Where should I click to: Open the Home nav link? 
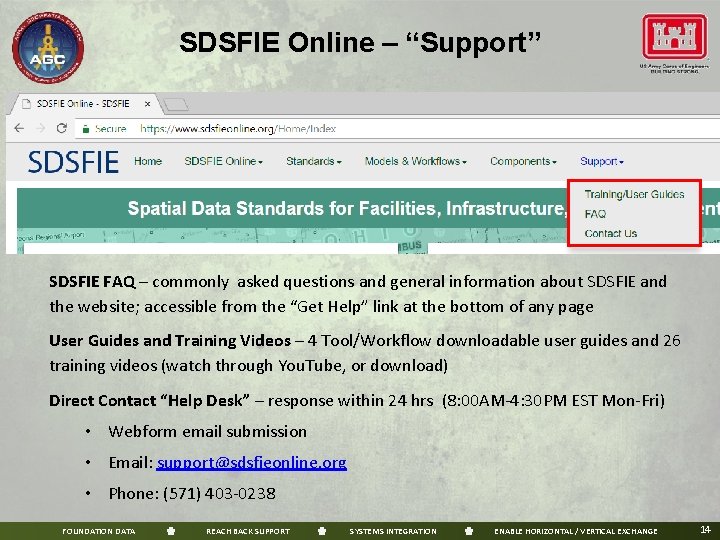pyautogui.click(x=148, y=161)
